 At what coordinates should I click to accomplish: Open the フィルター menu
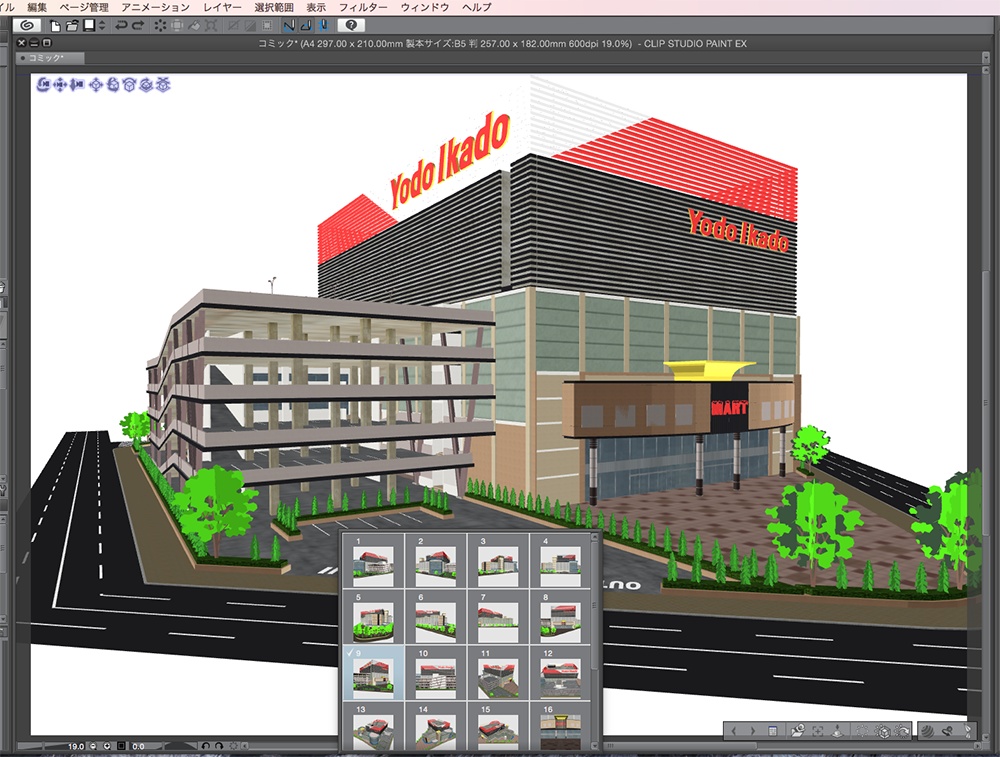[363, 7]
